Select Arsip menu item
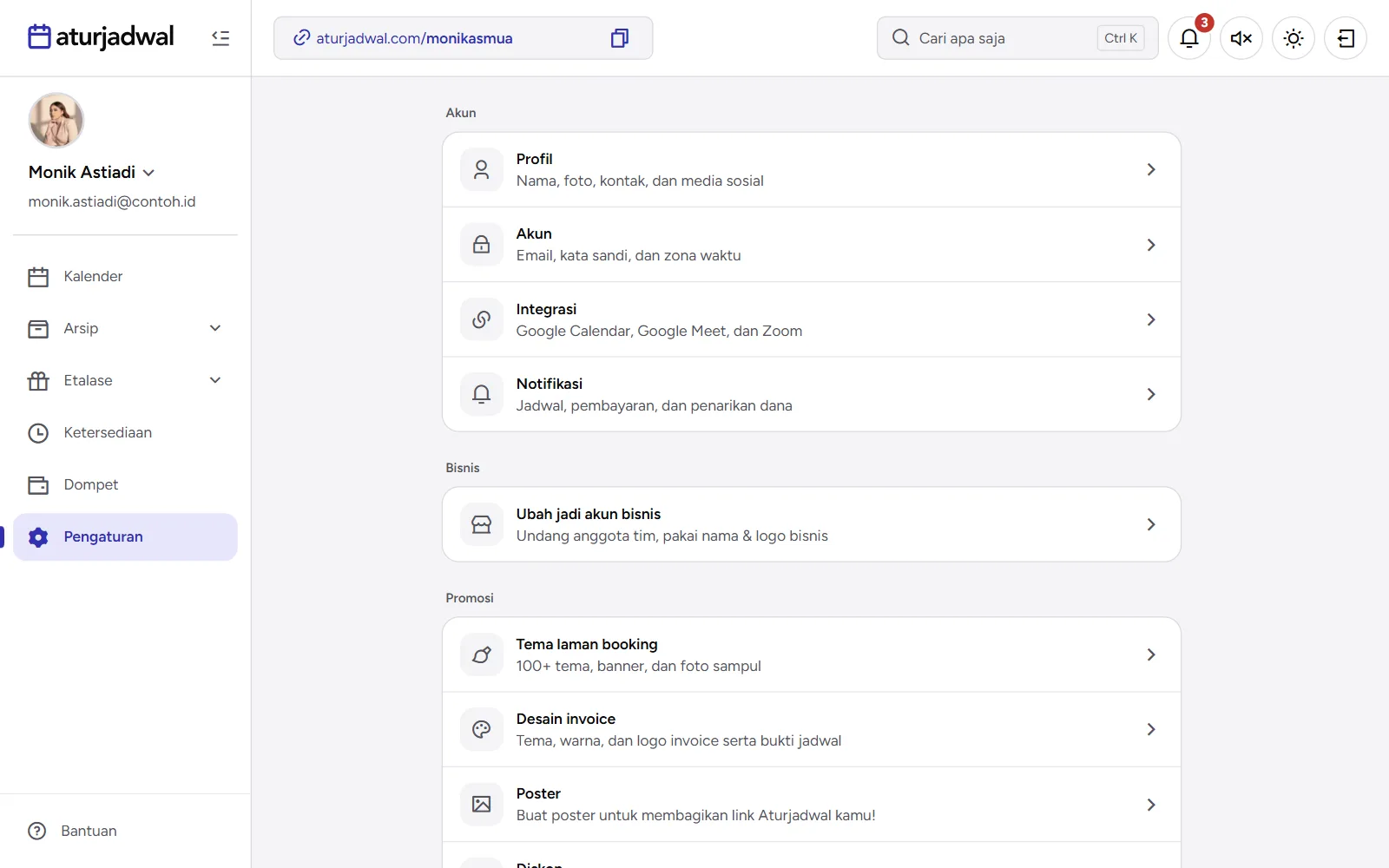The height and width of the screenshot is (868, 1389). 125,328
